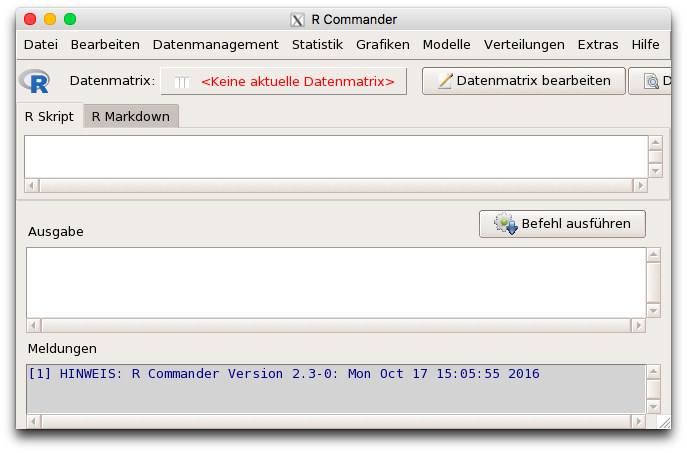Screen dimensions: 687x453
Task: Click the X11 icon in title bar
Action: [297, 20]
